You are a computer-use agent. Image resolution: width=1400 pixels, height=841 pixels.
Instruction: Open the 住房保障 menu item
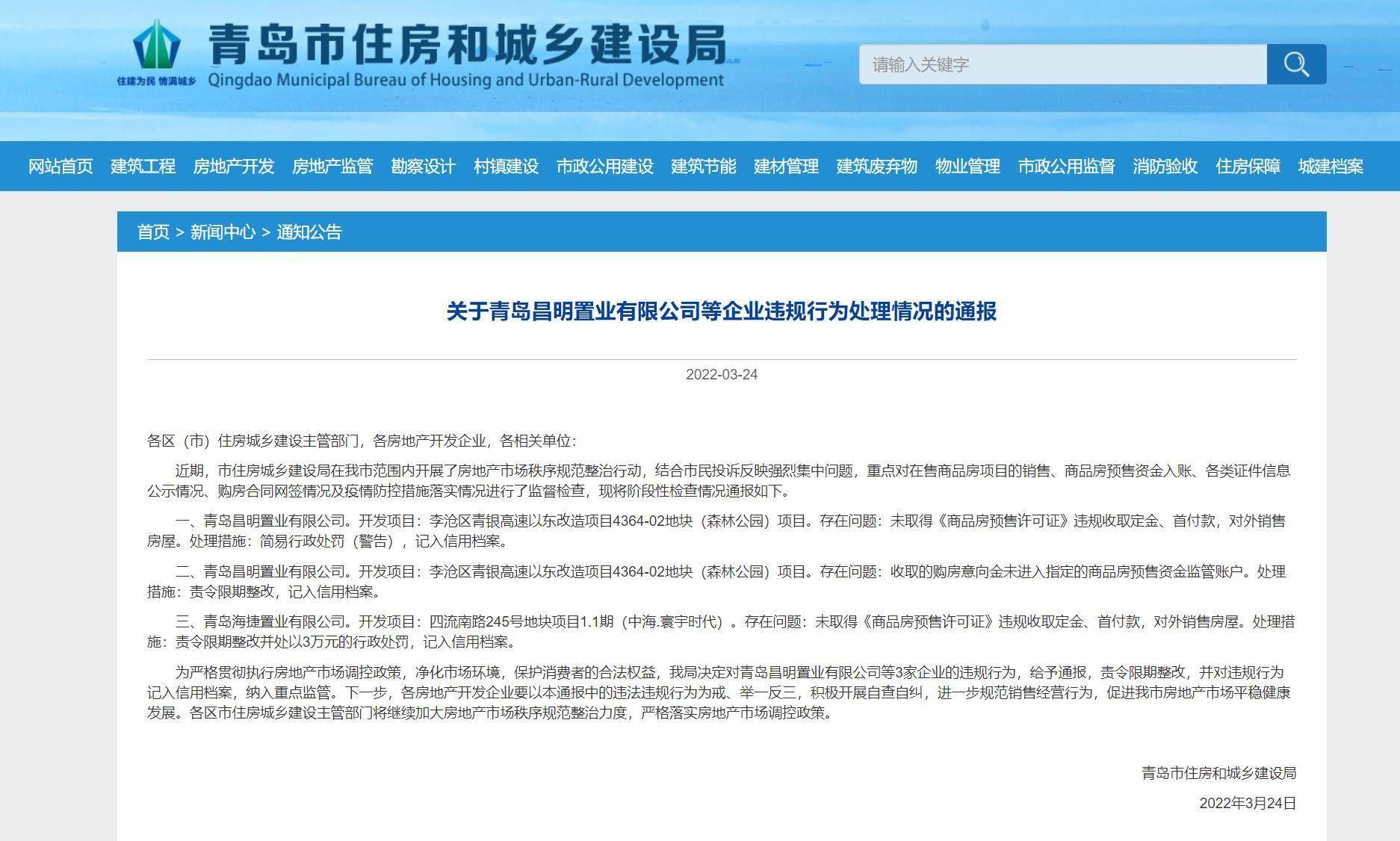1248,167
